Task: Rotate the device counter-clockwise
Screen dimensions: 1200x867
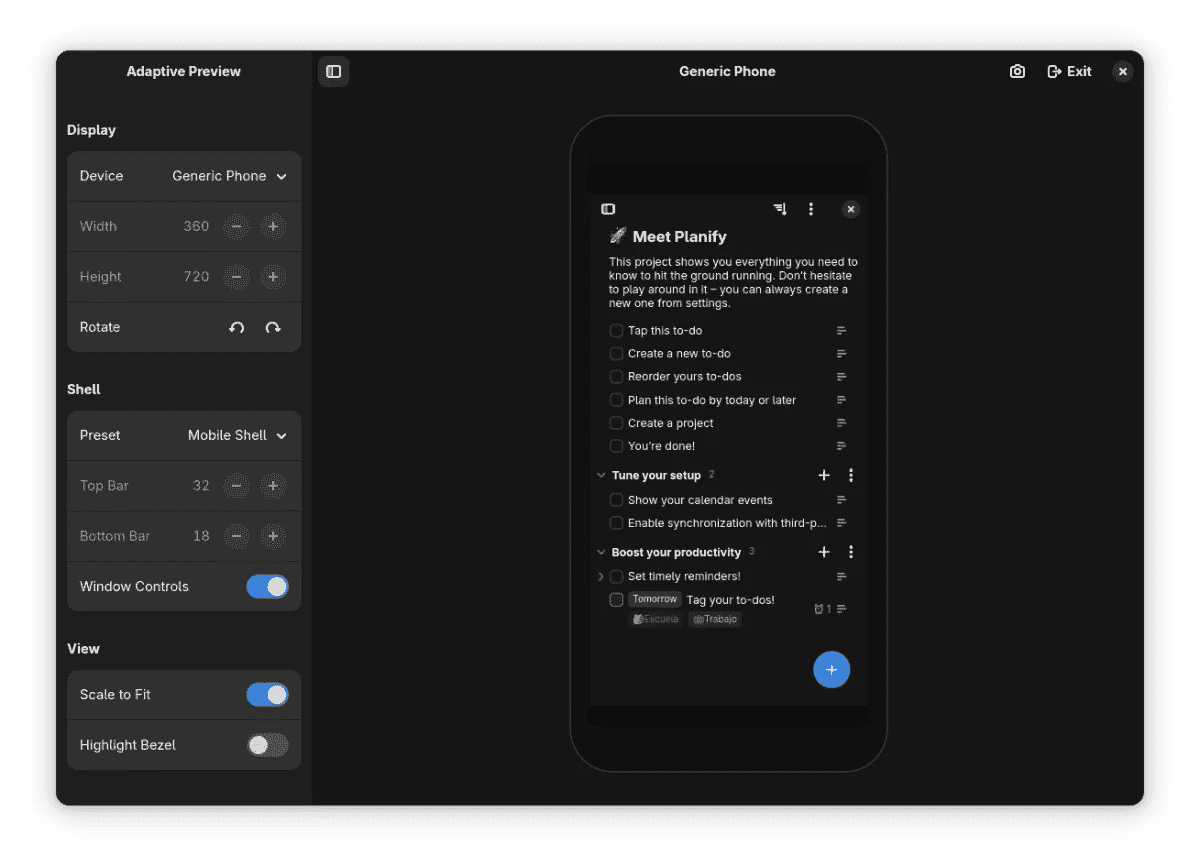Action: [x=236, y=328]
